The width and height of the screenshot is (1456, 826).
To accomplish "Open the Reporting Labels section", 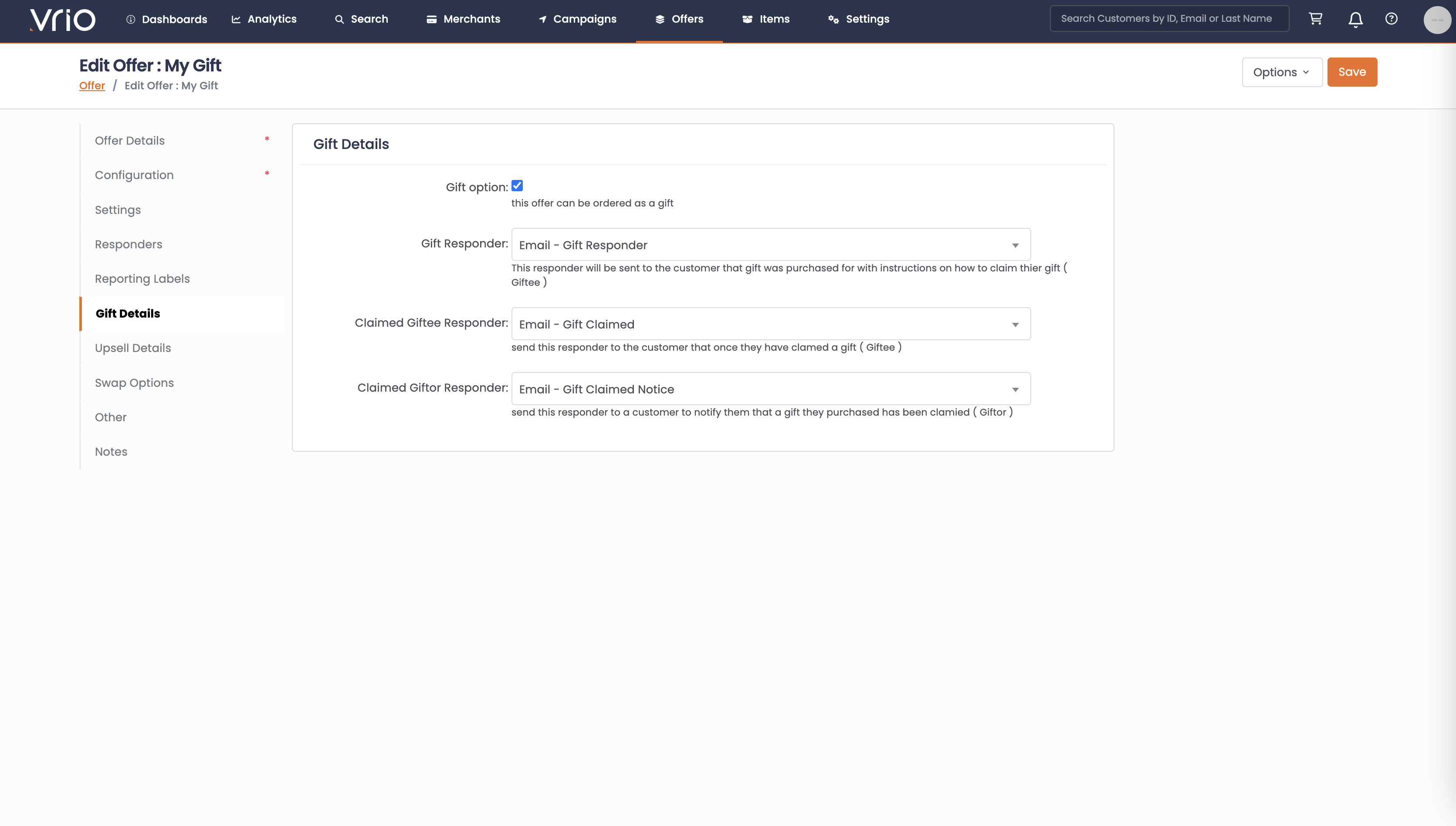I will [183, 279].
